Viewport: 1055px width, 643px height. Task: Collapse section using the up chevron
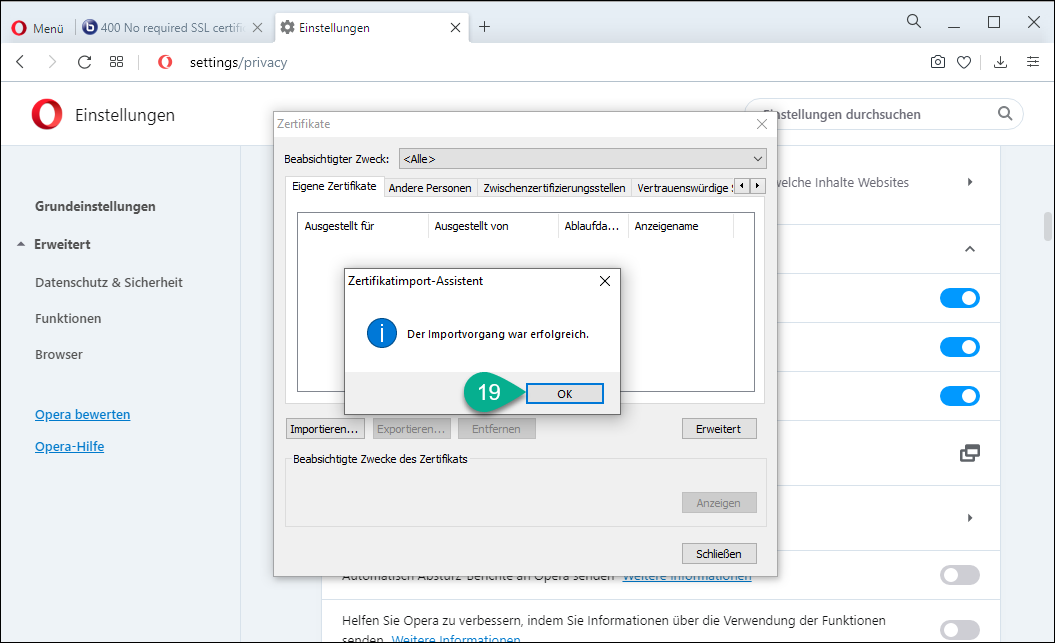[968, 249]
